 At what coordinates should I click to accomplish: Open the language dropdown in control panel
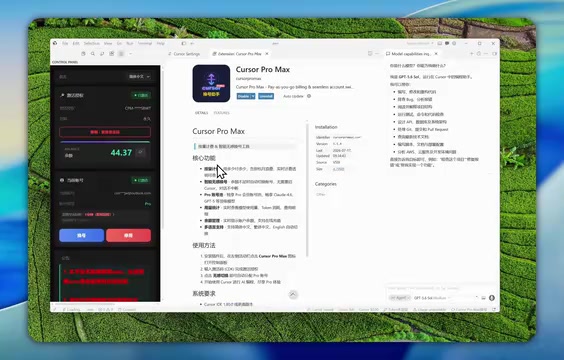(x=140, y=77)
